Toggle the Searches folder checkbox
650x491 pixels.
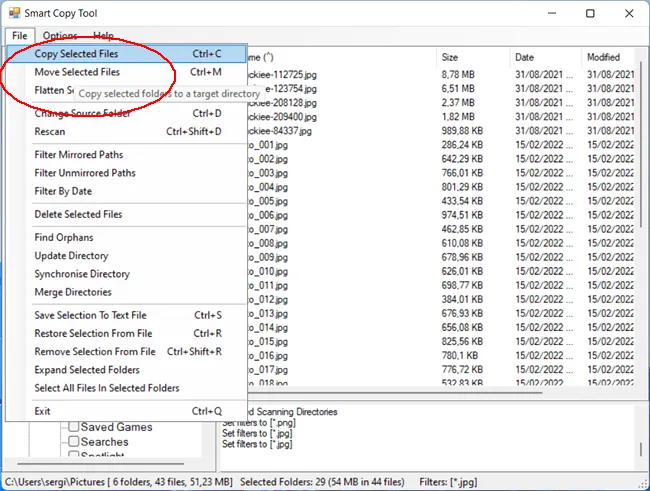[74, 441]
